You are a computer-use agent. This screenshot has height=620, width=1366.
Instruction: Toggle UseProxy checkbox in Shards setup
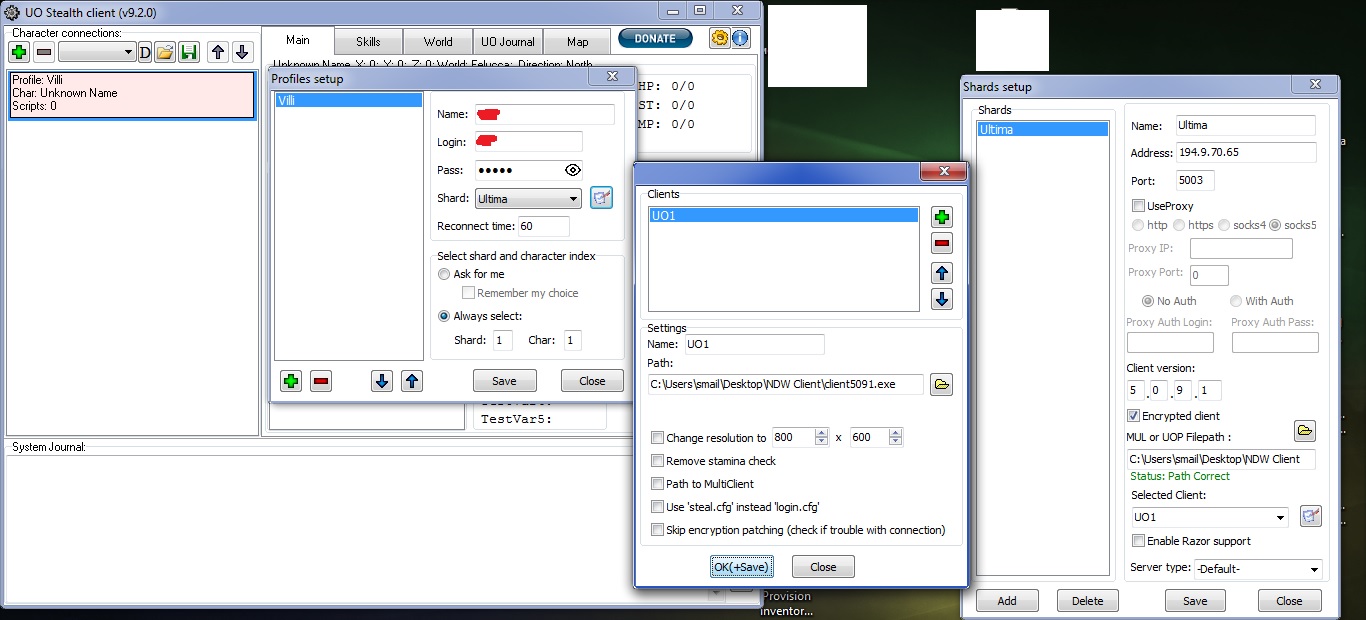coord(1138,206)
